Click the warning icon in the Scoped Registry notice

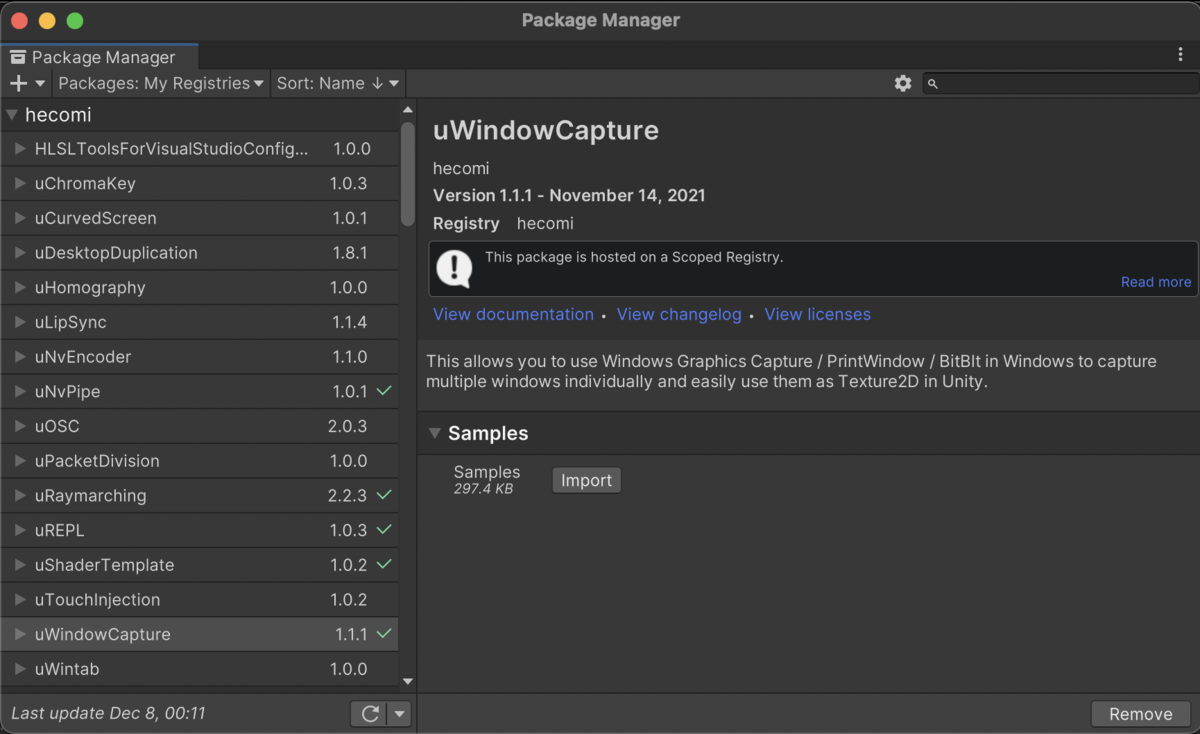pyautogui.click(x=455, y=268)
